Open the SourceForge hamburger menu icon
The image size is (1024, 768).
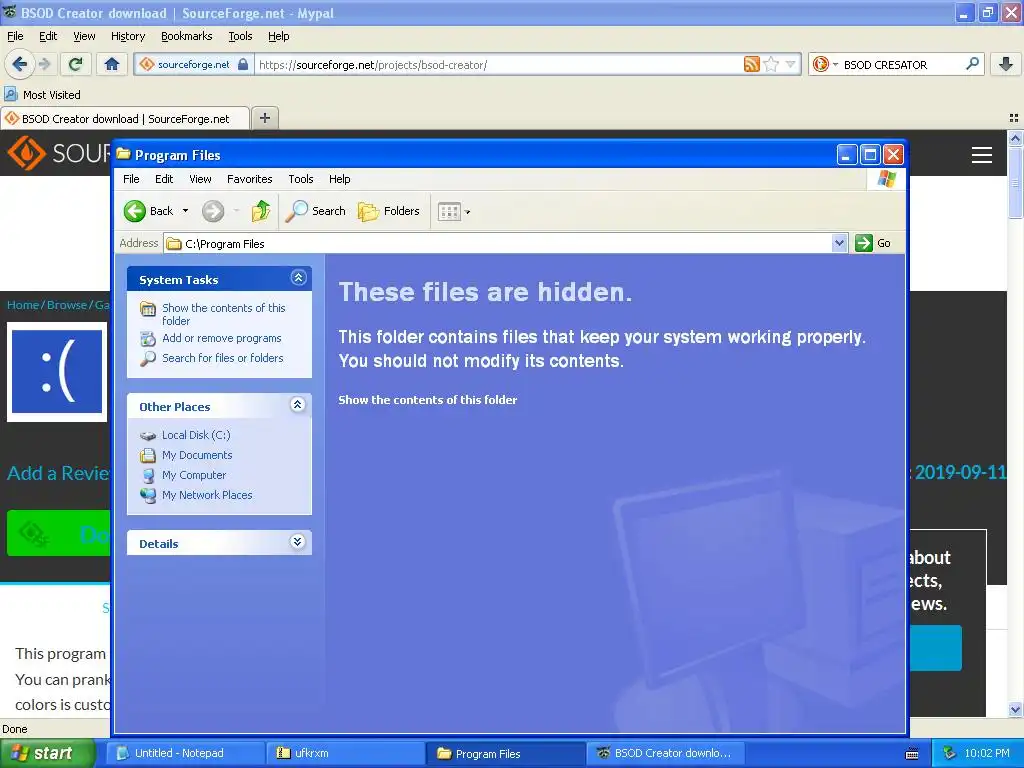point(982,155)
